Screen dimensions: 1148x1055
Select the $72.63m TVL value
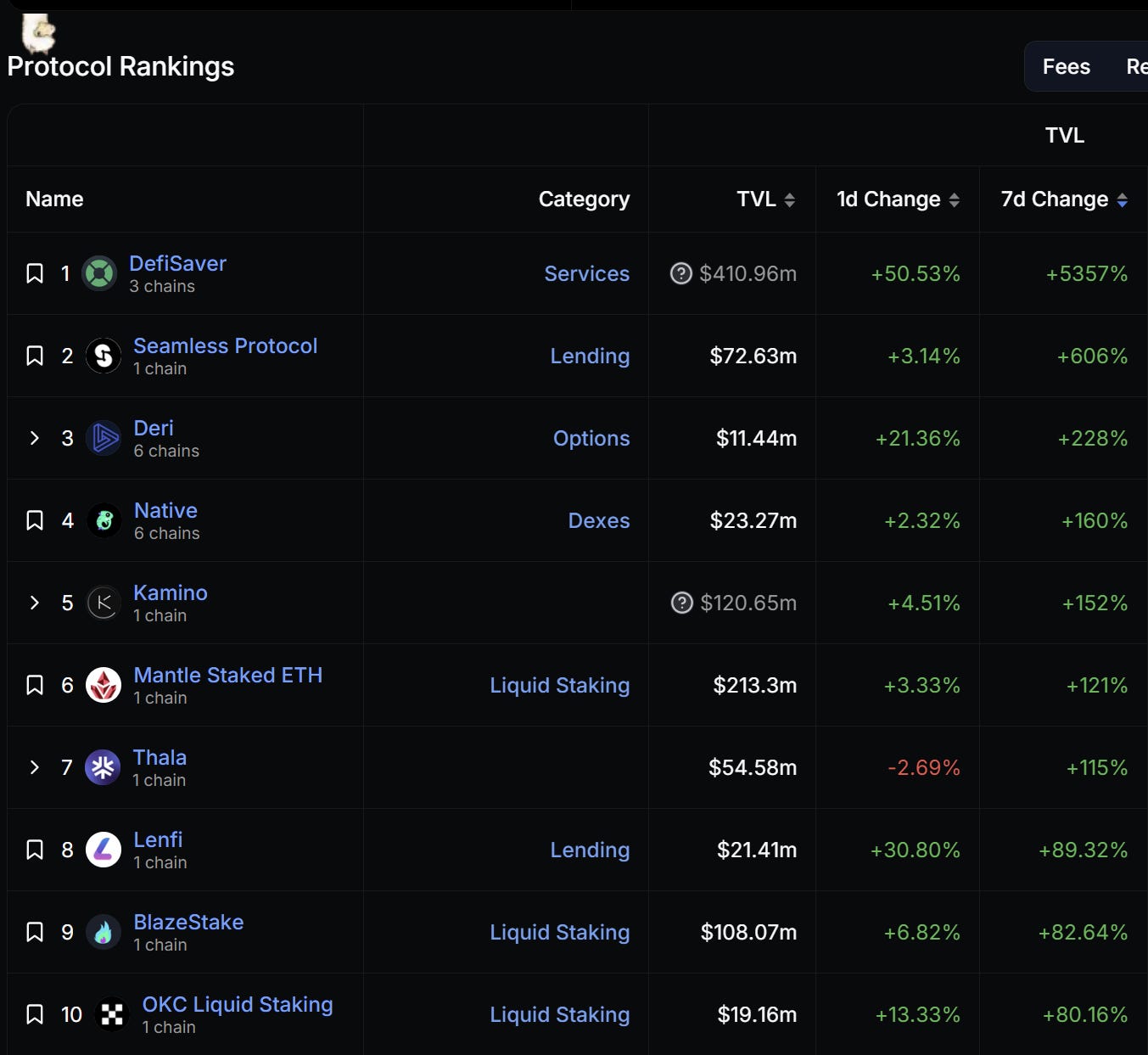click(x=753, y=356)
